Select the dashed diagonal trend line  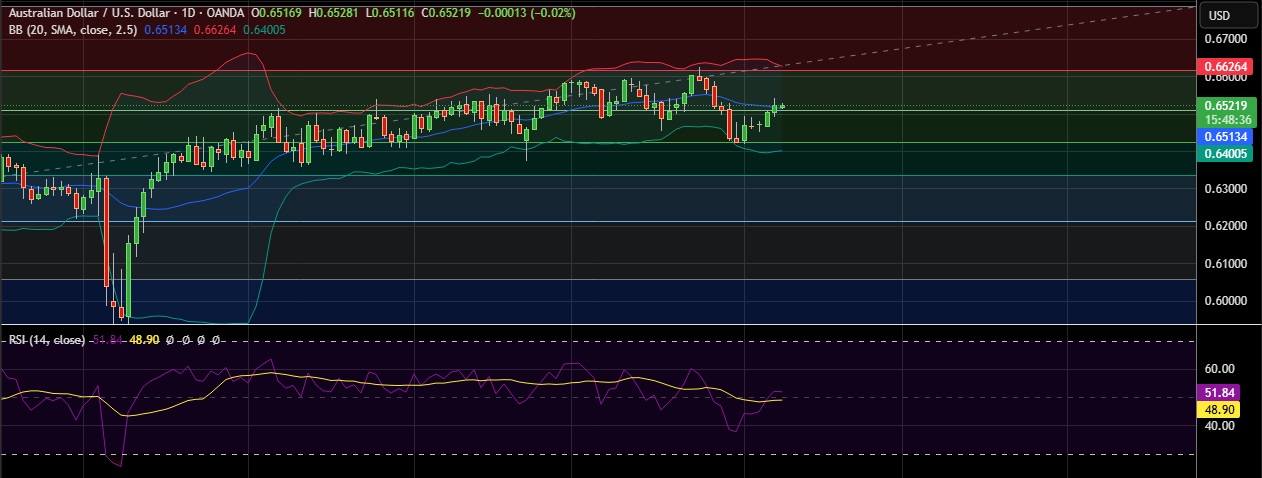(x=1000, y=40)
